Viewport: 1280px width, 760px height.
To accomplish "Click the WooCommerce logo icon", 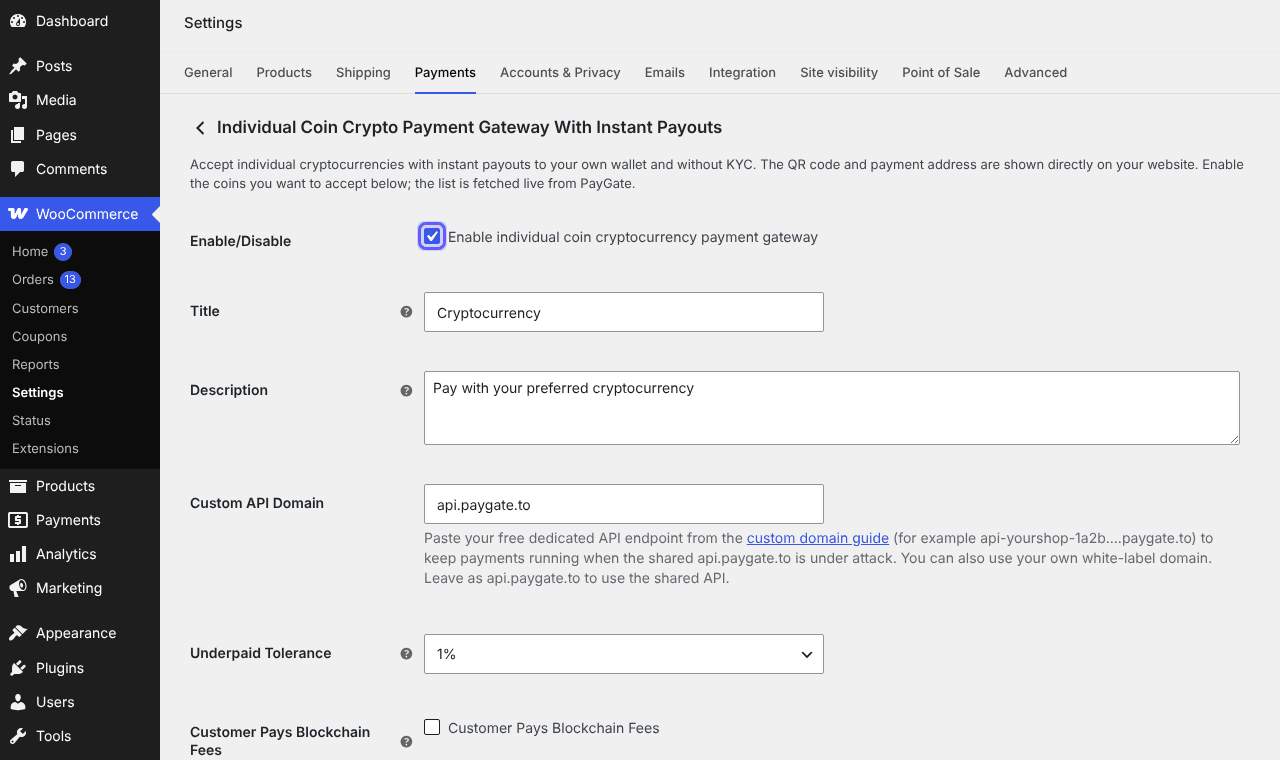I will click(18, 214).
